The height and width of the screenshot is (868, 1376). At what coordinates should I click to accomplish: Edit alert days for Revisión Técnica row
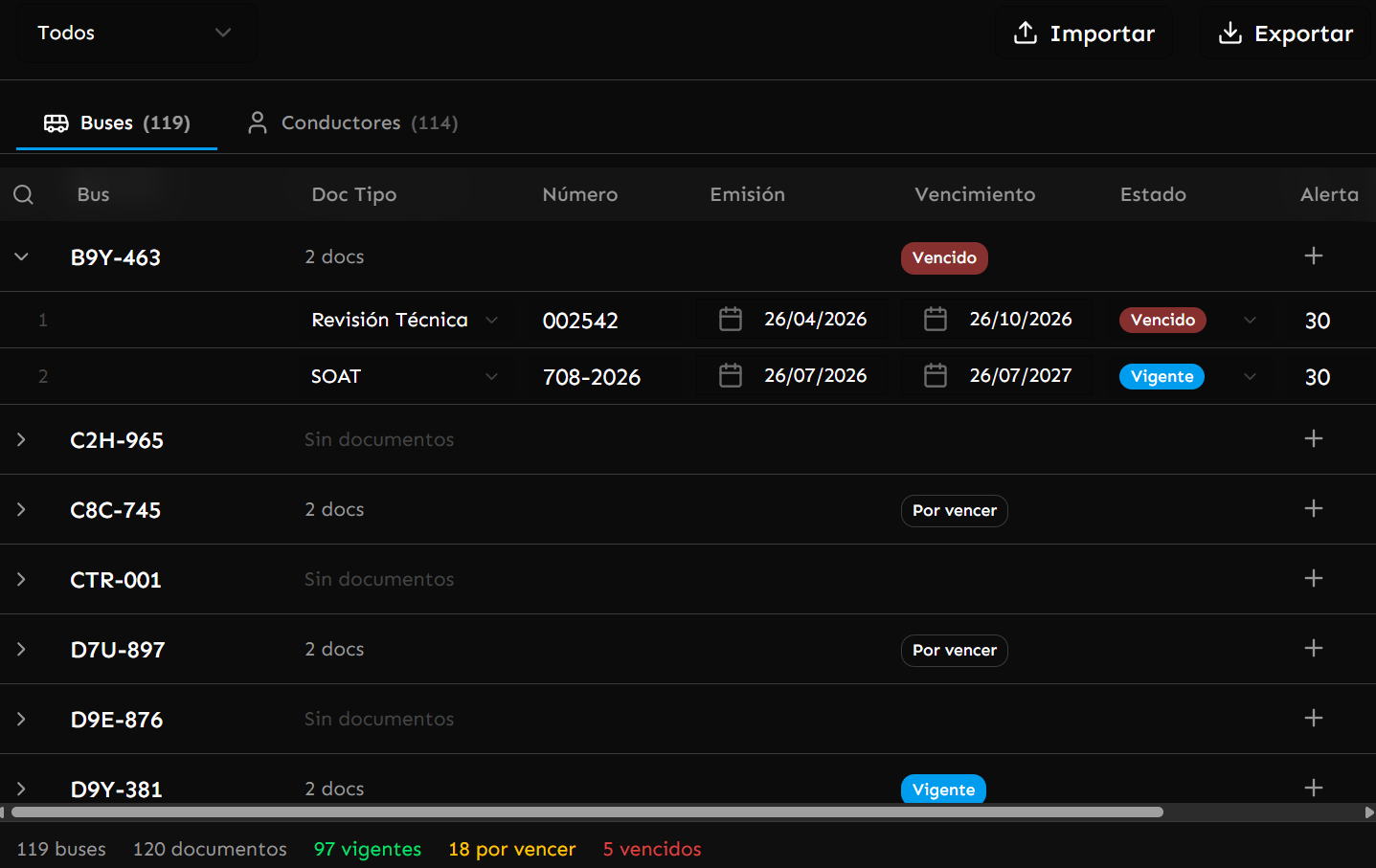click(x=1318, y=321)
